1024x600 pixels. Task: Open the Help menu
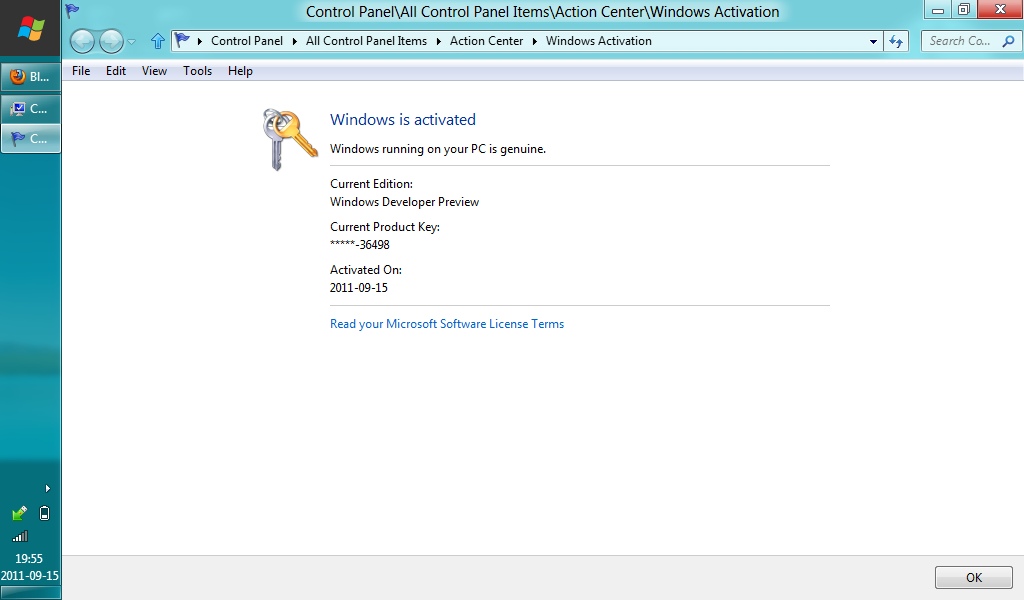240,71
